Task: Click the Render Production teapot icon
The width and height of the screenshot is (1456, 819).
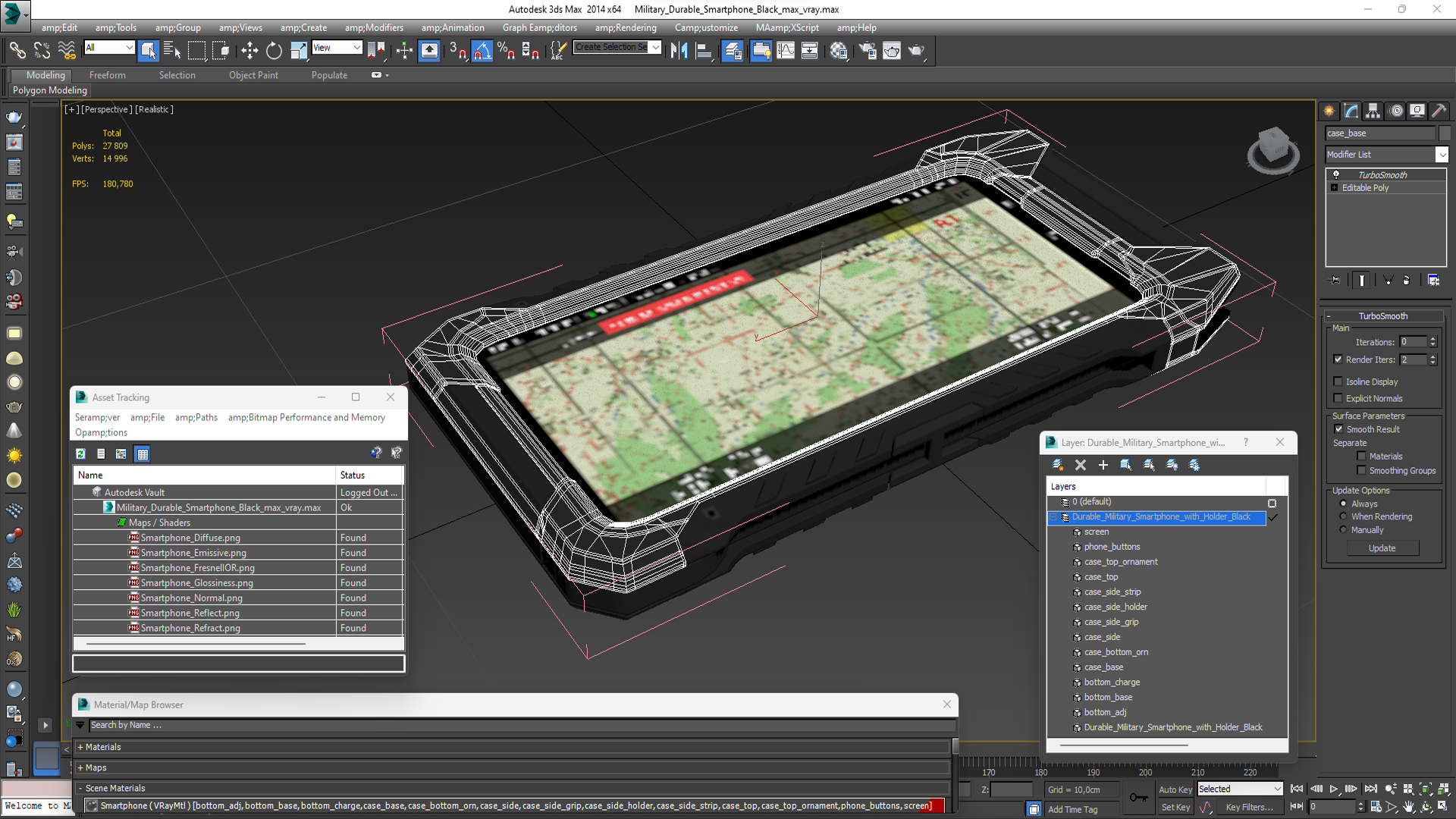Action: coord(917,50)
